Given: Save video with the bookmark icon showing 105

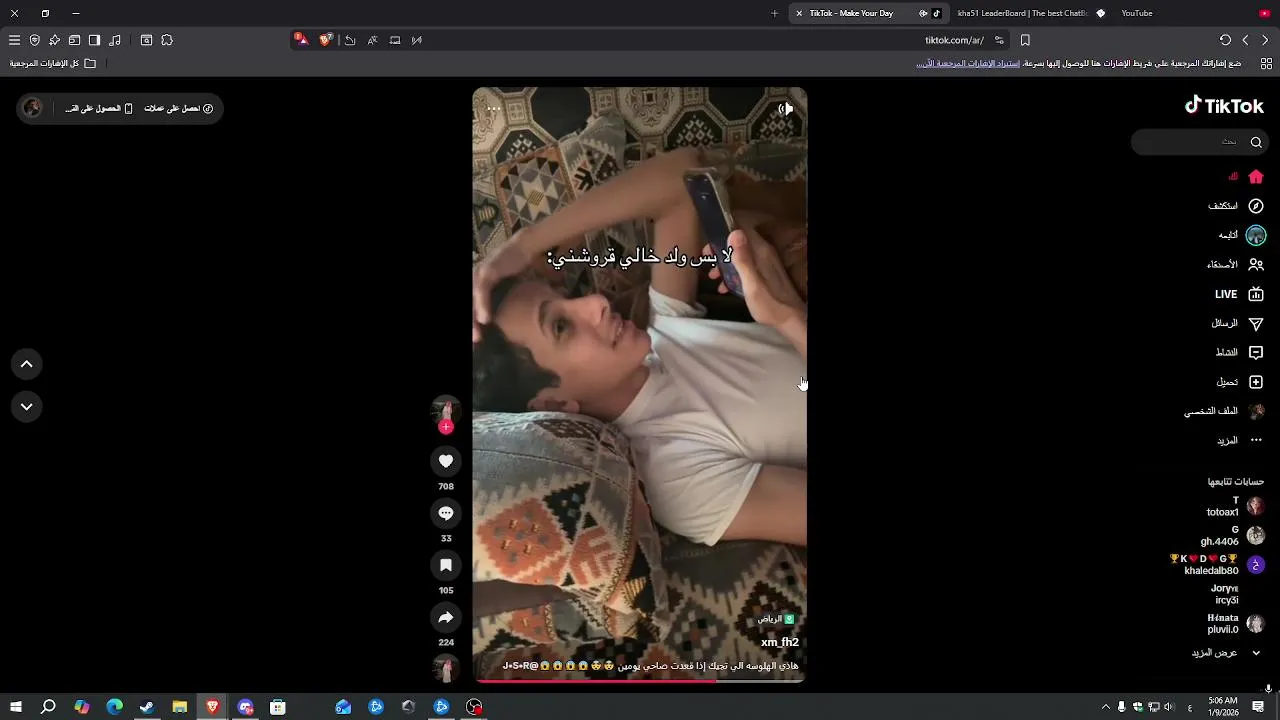Looking at the screenshot, I should (446, 565).
